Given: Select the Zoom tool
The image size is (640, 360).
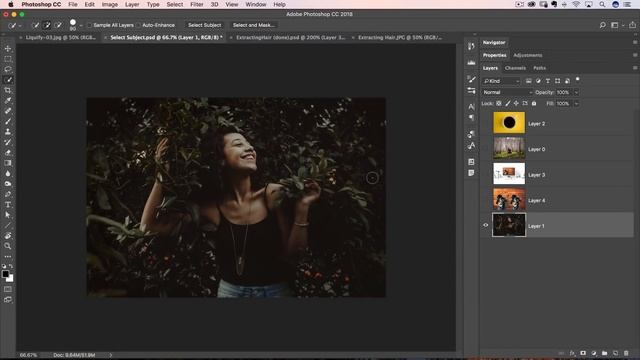Looking at the screenshot, I should click(8, 246).
